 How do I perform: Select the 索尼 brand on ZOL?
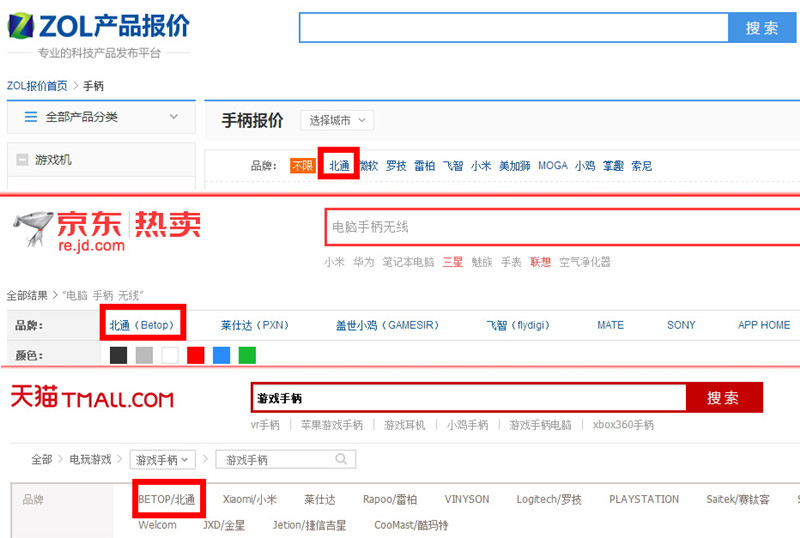(642, 166)
